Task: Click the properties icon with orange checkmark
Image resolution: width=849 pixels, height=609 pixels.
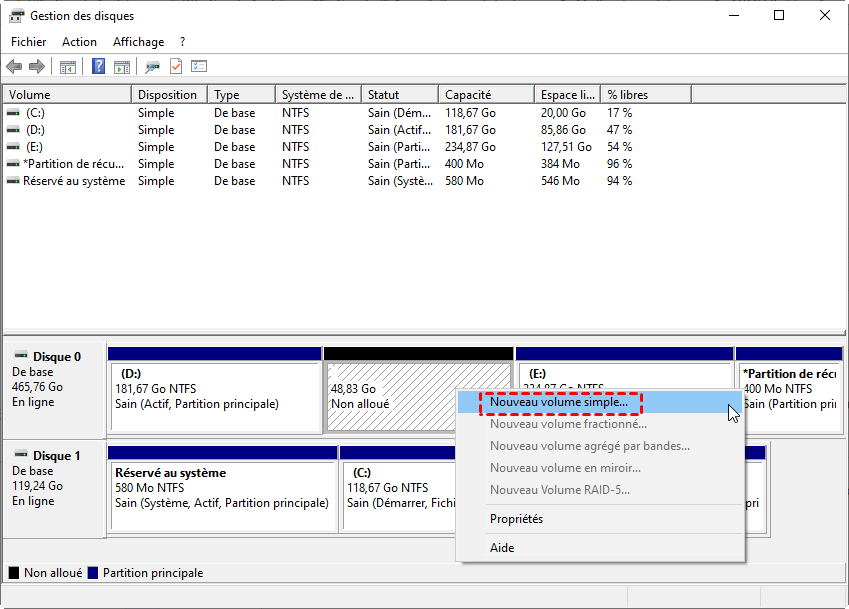Action: [176, 67]
